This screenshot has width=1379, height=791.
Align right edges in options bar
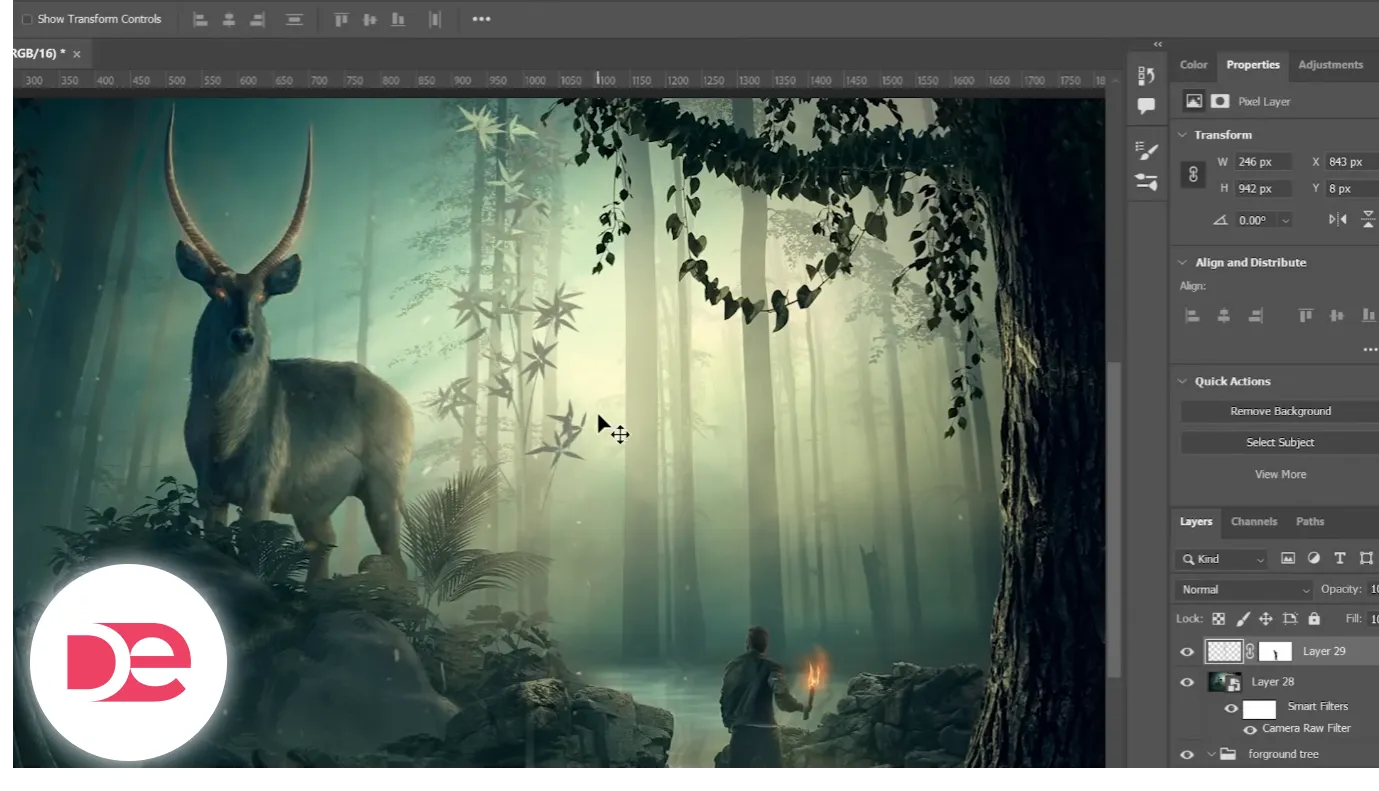[258, 19]
